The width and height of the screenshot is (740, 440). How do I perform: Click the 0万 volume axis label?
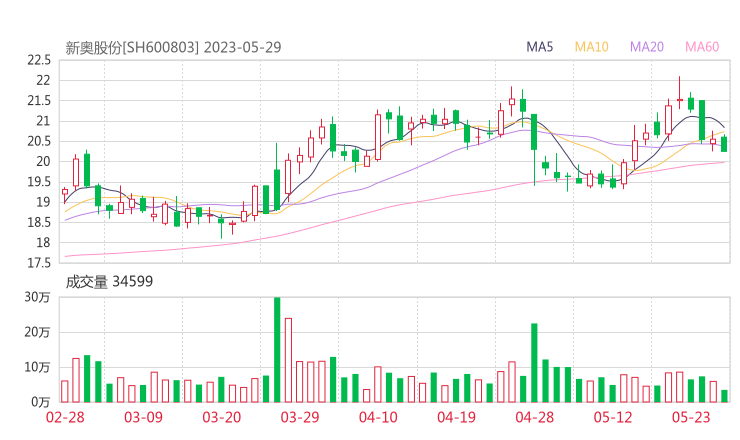point(41,402)
